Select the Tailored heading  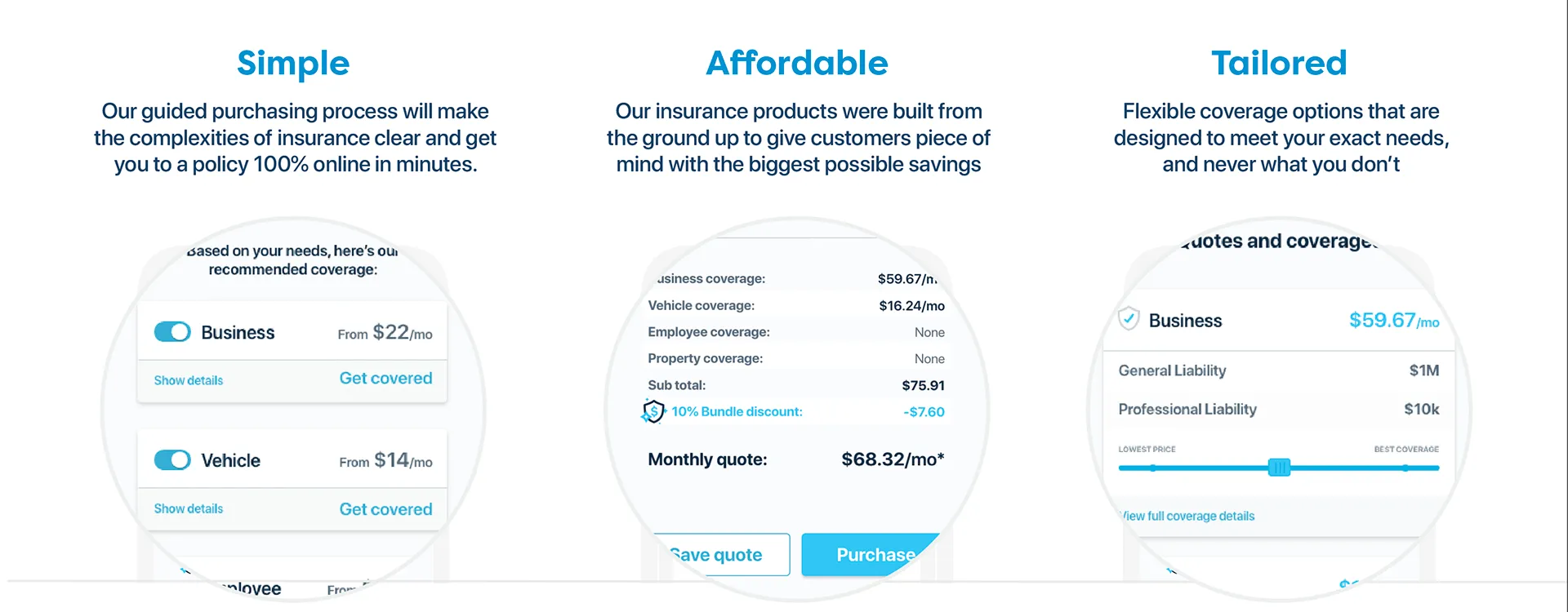pos(1279,63)
